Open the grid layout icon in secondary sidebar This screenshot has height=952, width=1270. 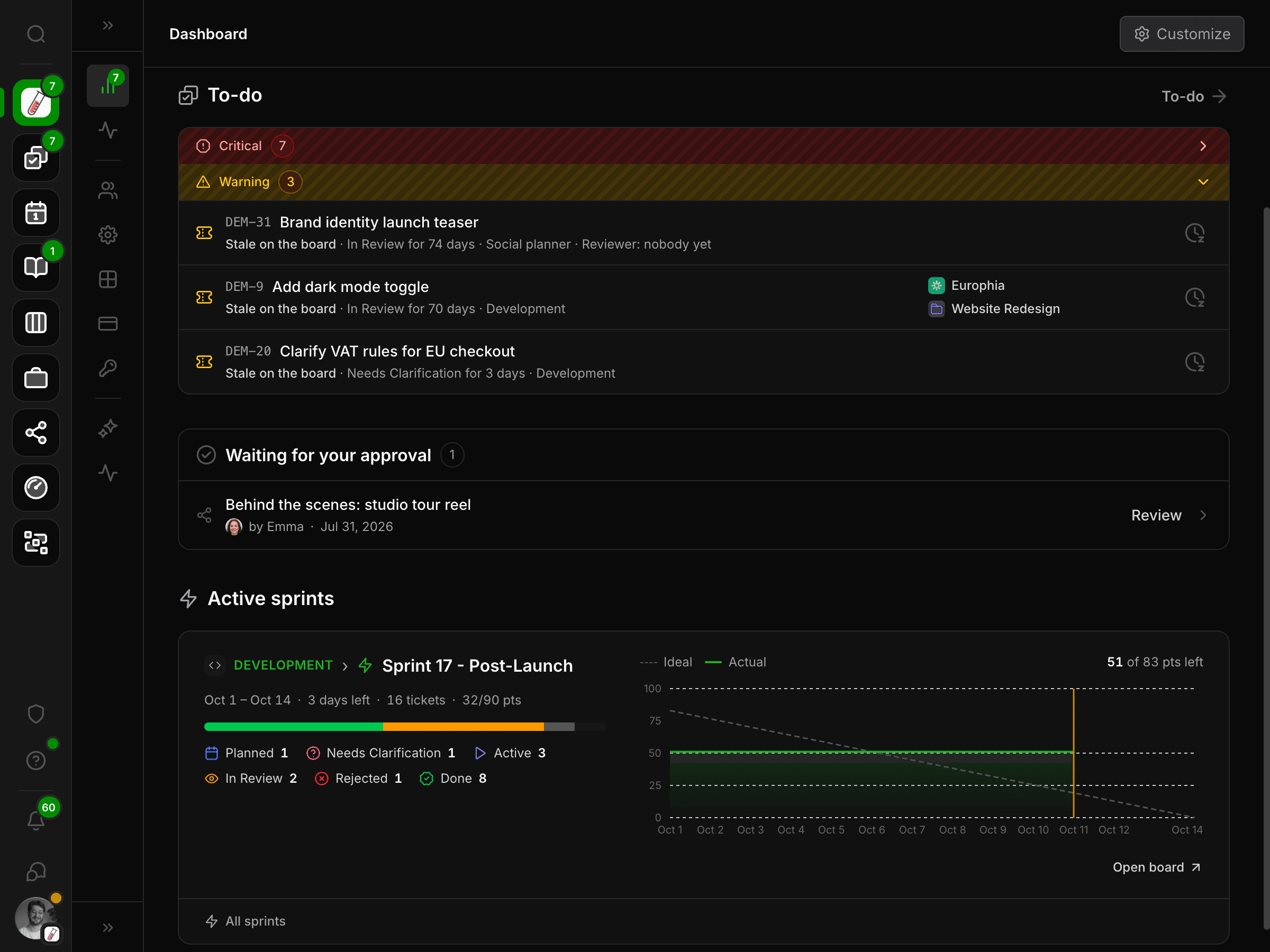point(108,279)
